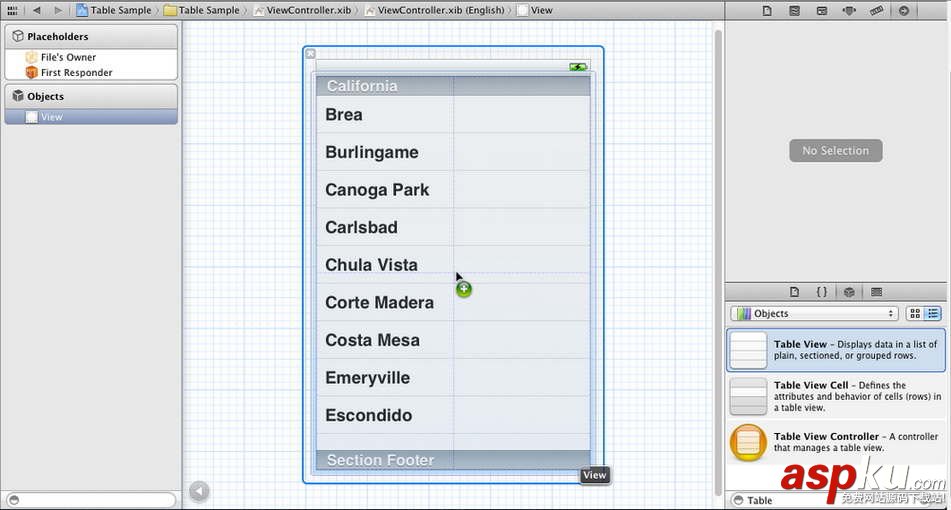Open ViewController.xib jump bar segment
The image size is (951, 510).
[303, 10]
